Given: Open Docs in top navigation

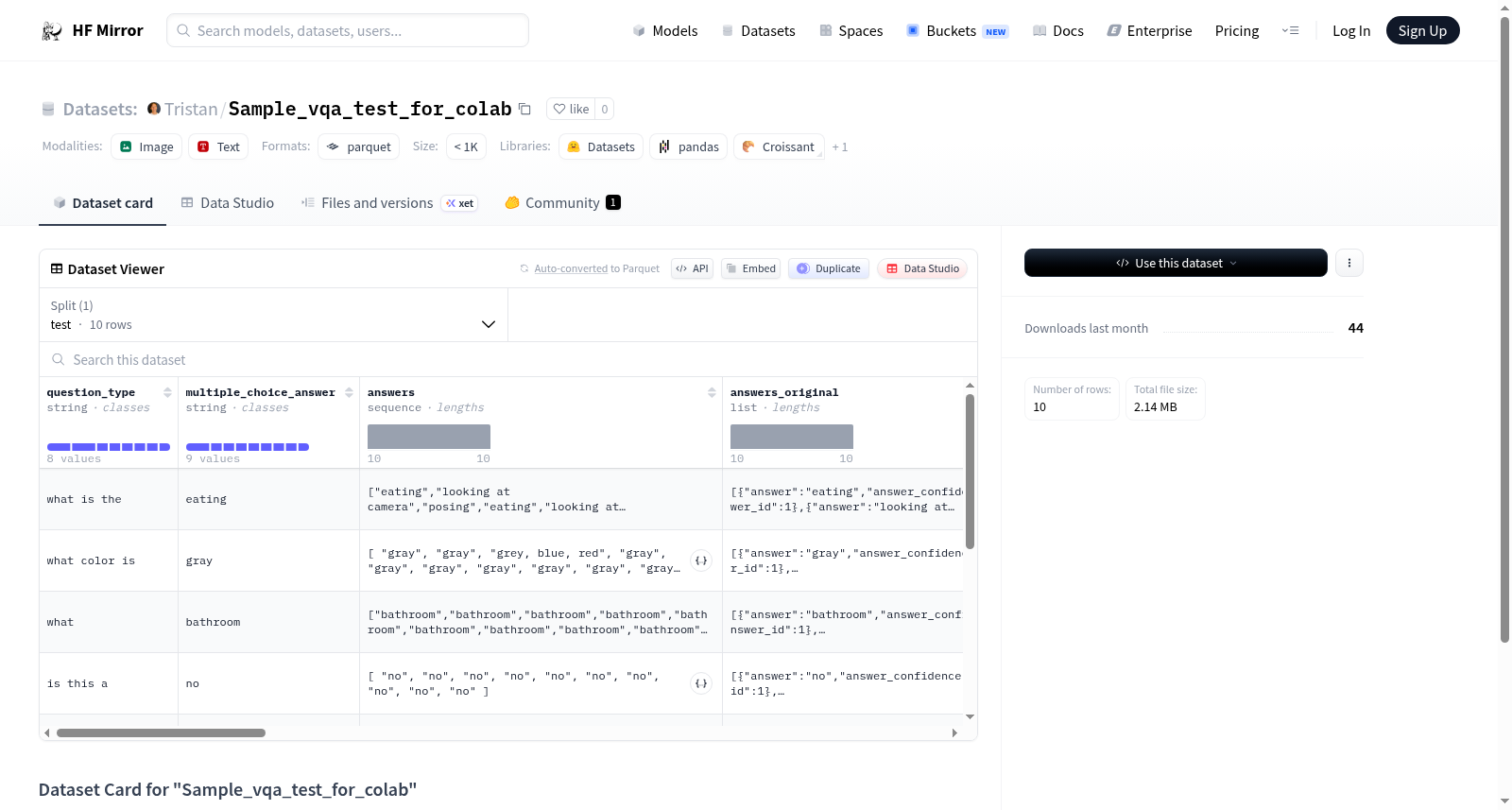Looking at the screenshot, I should pyautogui.click(x=1058, y=31).
